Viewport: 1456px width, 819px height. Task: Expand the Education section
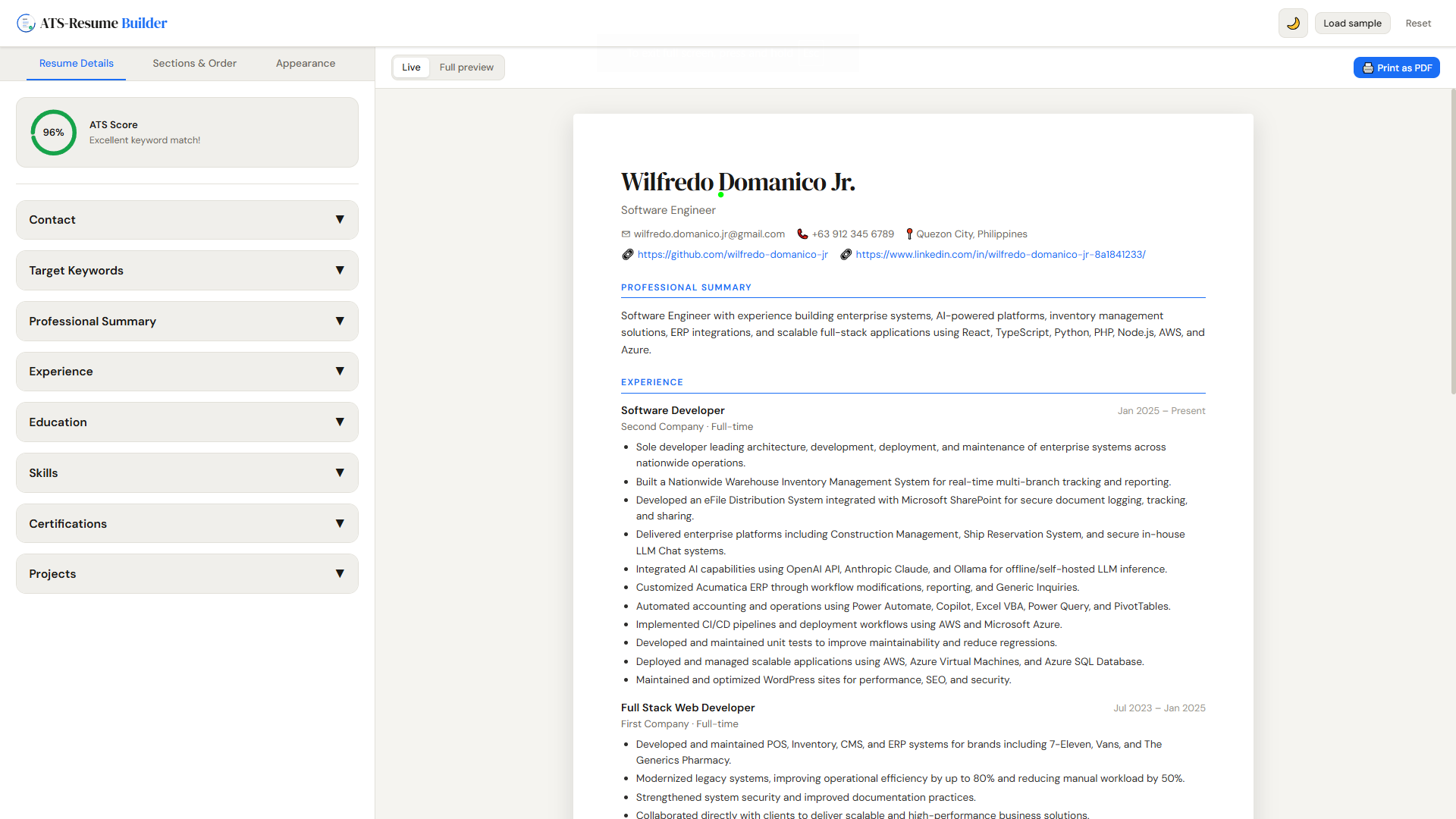point(187,422)
